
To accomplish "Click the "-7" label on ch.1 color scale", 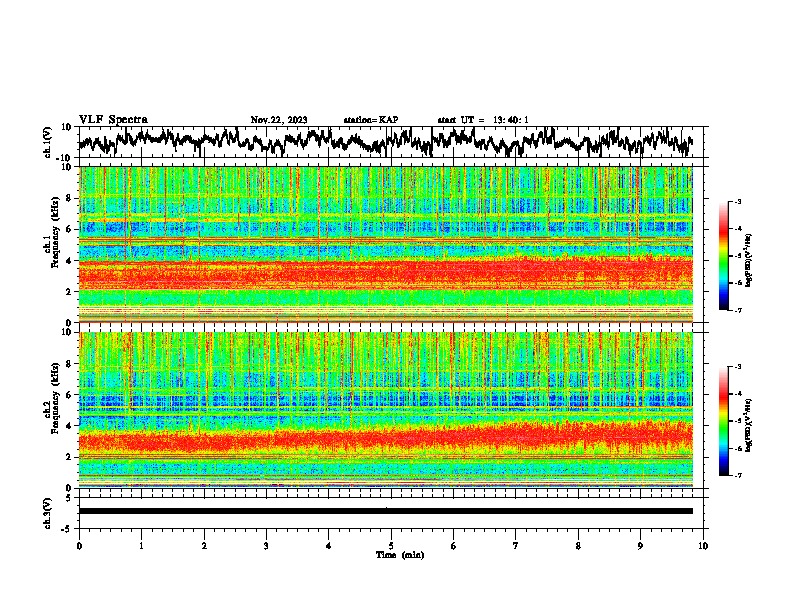I will pyautogui.click(x=737, y=310).
